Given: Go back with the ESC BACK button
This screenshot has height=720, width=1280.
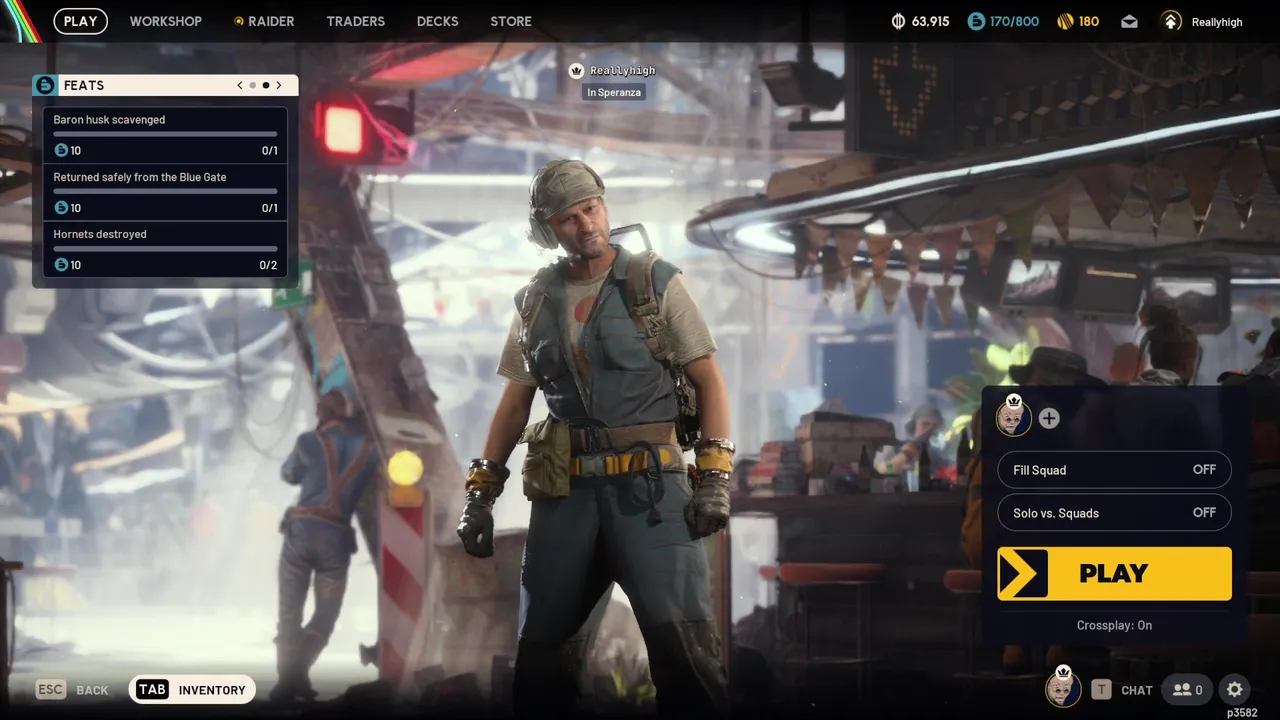Looking at the screenshot, I should pos(72,690).
